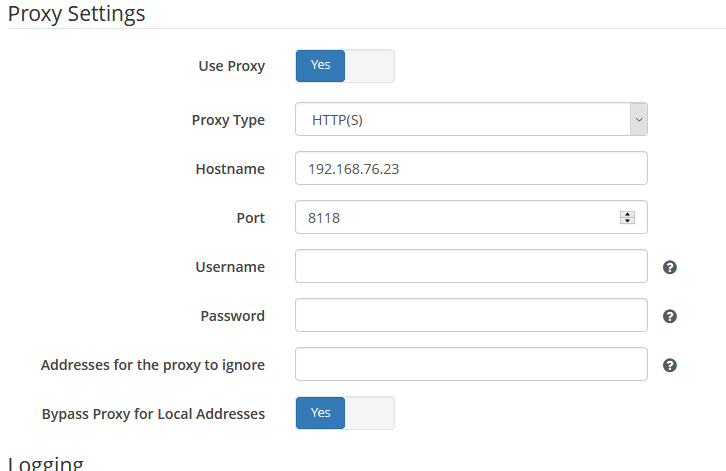Show help for the Password field
The width and height of the screenshot is (726, 471).
point(670,316)
